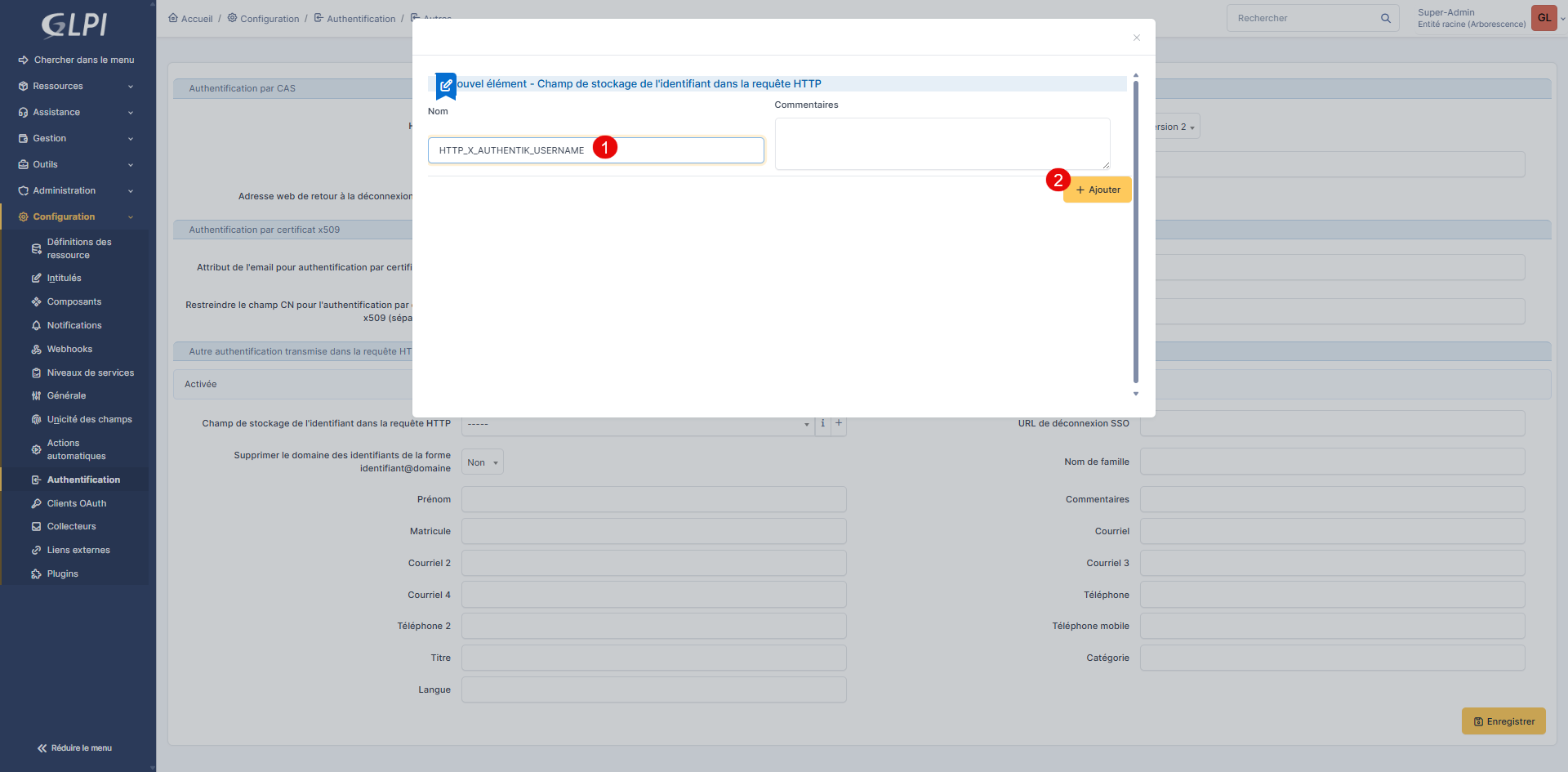Click the dialog's vertical scrollbar
The image size is (1568, 772).
pos(1135,229)
